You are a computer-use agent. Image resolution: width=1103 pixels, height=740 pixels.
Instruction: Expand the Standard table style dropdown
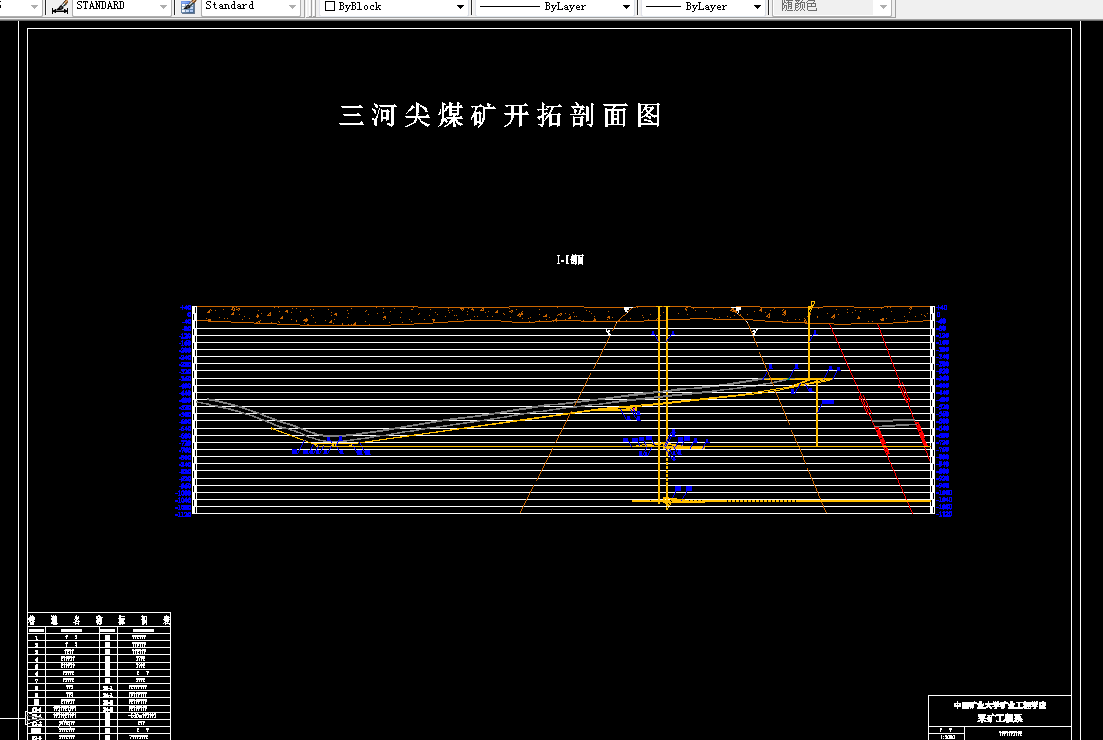click(x=294, y=7)
